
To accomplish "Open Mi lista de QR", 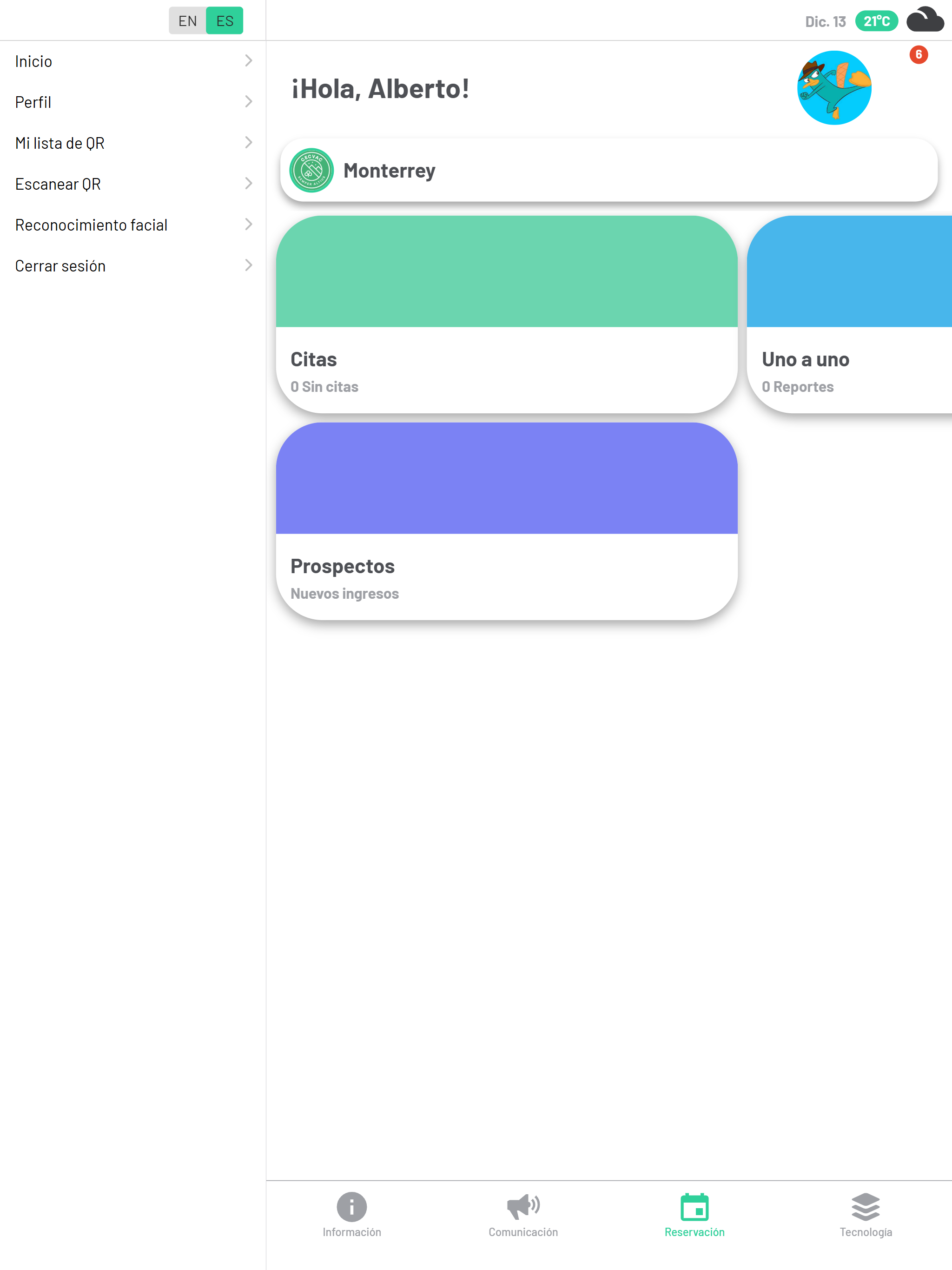I will (132, 143).
